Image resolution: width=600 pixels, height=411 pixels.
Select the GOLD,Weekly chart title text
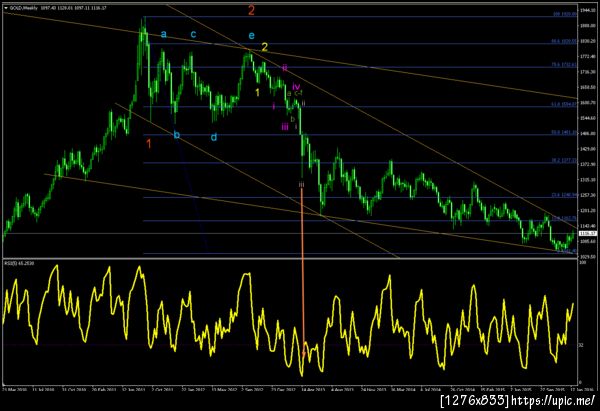pos(23,8)
